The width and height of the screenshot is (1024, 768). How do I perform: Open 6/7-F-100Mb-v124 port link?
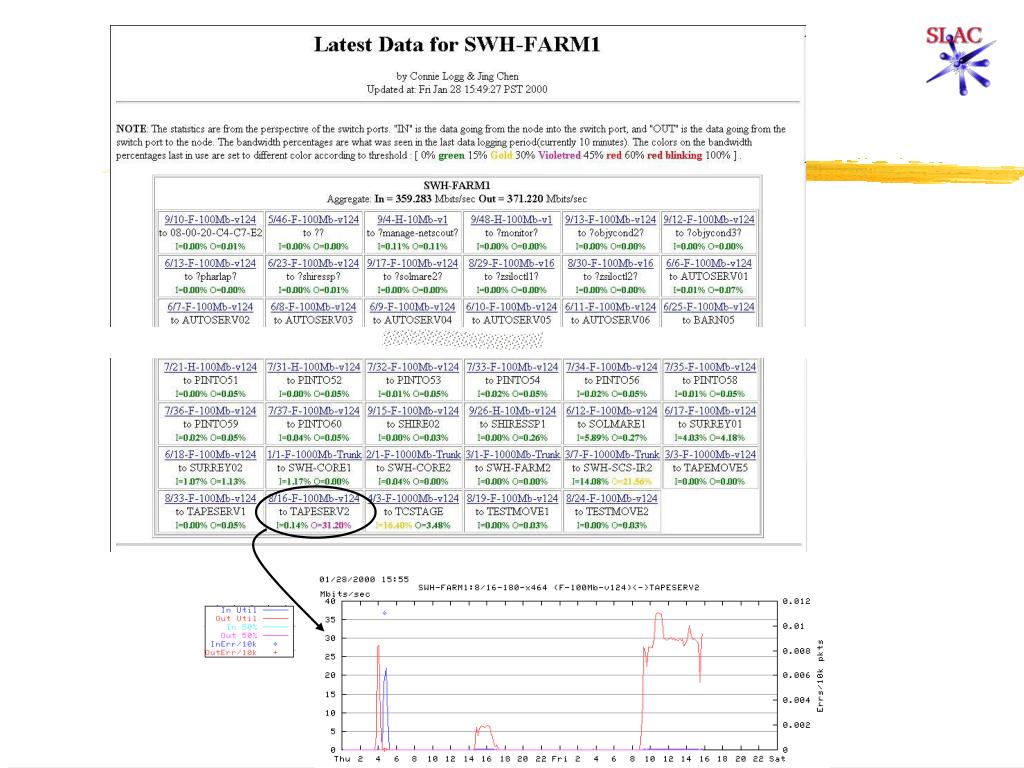click(210, 307)
